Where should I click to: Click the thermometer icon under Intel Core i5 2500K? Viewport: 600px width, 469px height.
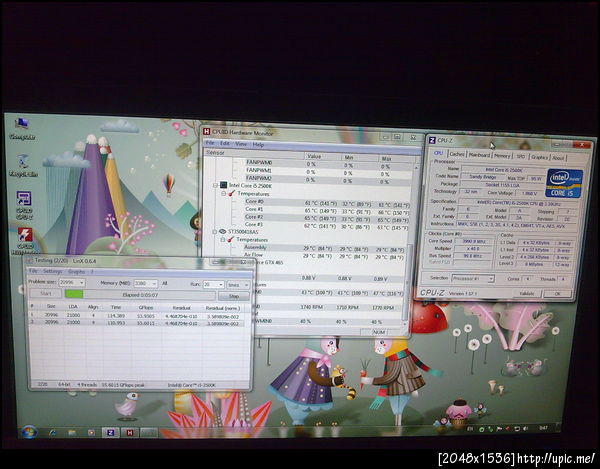(232, 194)
